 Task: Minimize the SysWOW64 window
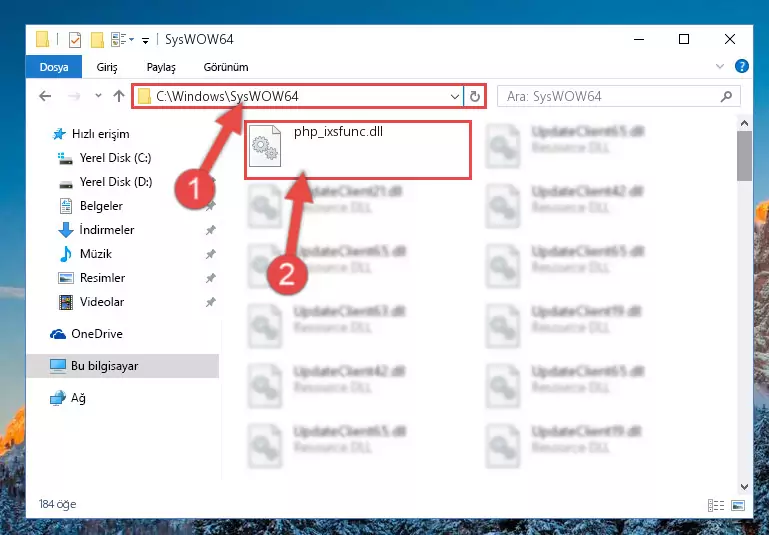[639, 40]
